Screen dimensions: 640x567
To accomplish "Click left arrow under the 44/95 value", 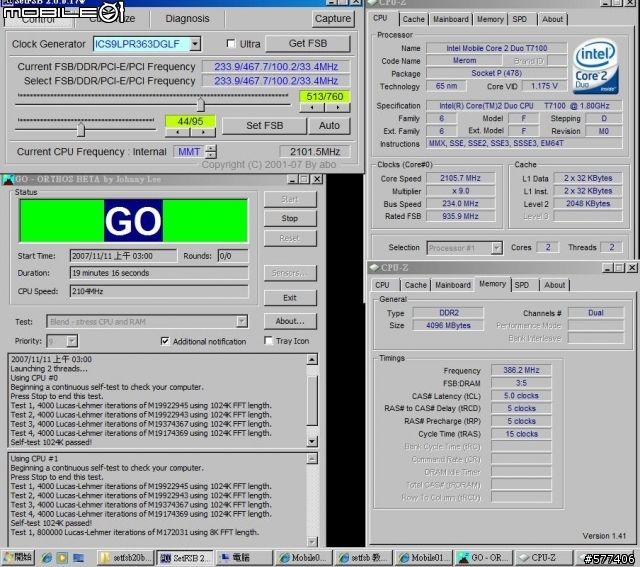I will (178, 132).
